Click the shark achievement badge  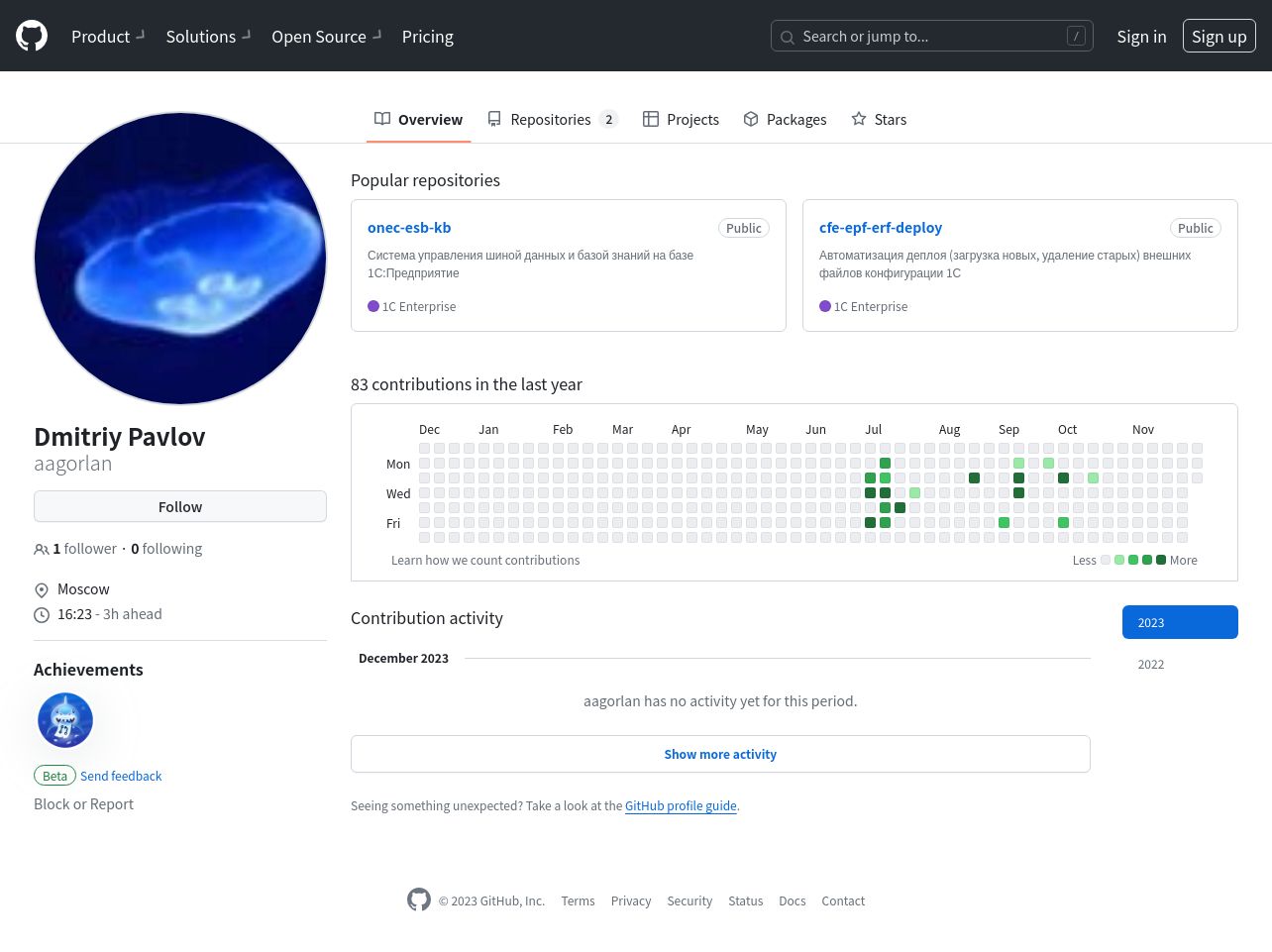[65, 720]
